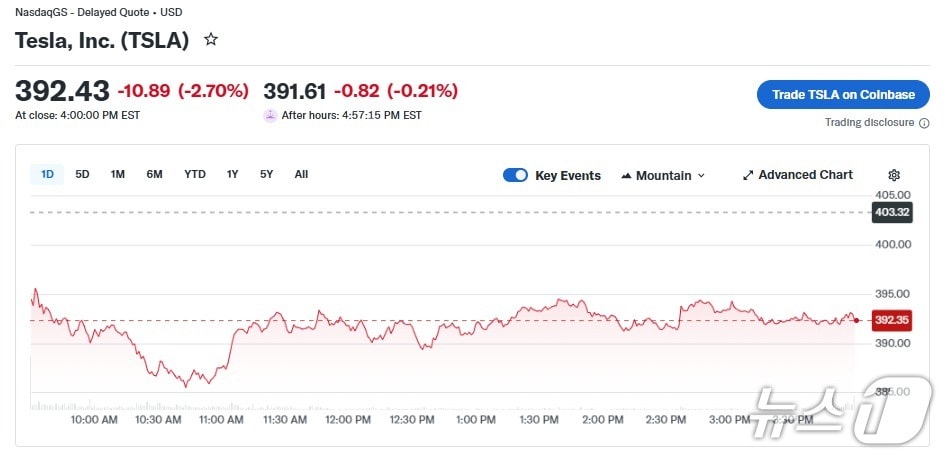
Task: Click the Advanced Chart expand arrows icon
Action: coord(748,175)
